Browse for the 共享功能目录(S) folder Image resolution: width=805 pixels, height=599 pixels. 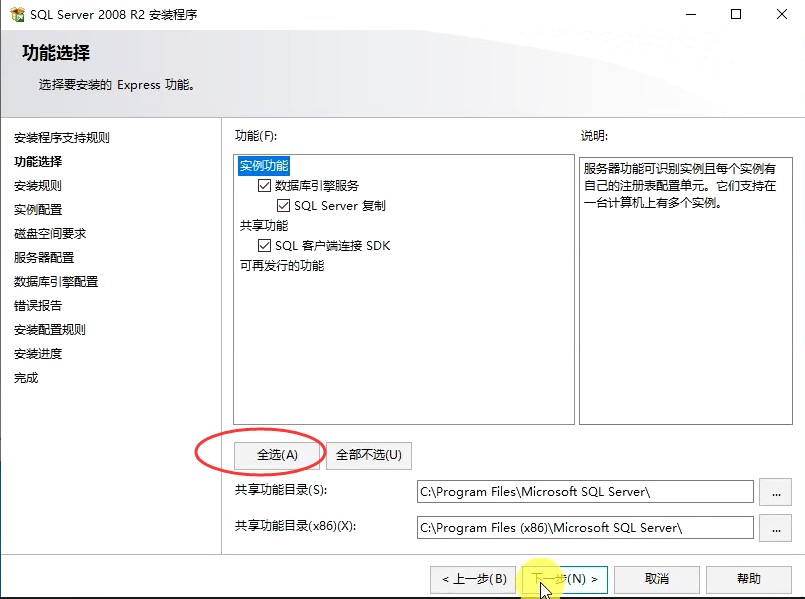tap(776, 492)
